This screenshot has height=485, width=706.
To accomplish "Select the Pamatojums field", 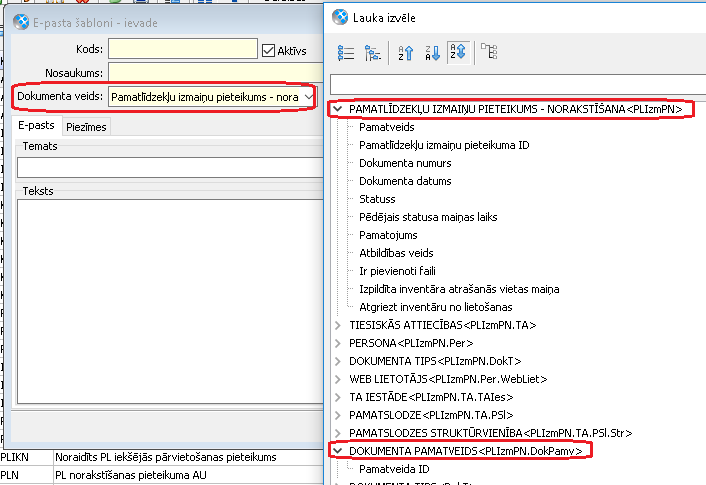I will tap(388, 235).
